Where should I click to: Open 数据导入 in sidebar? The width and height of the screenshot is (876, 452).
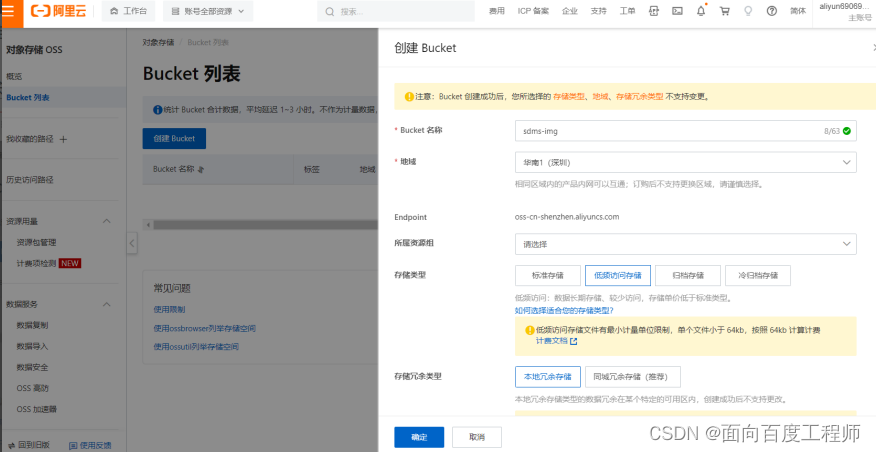point(32,346)
